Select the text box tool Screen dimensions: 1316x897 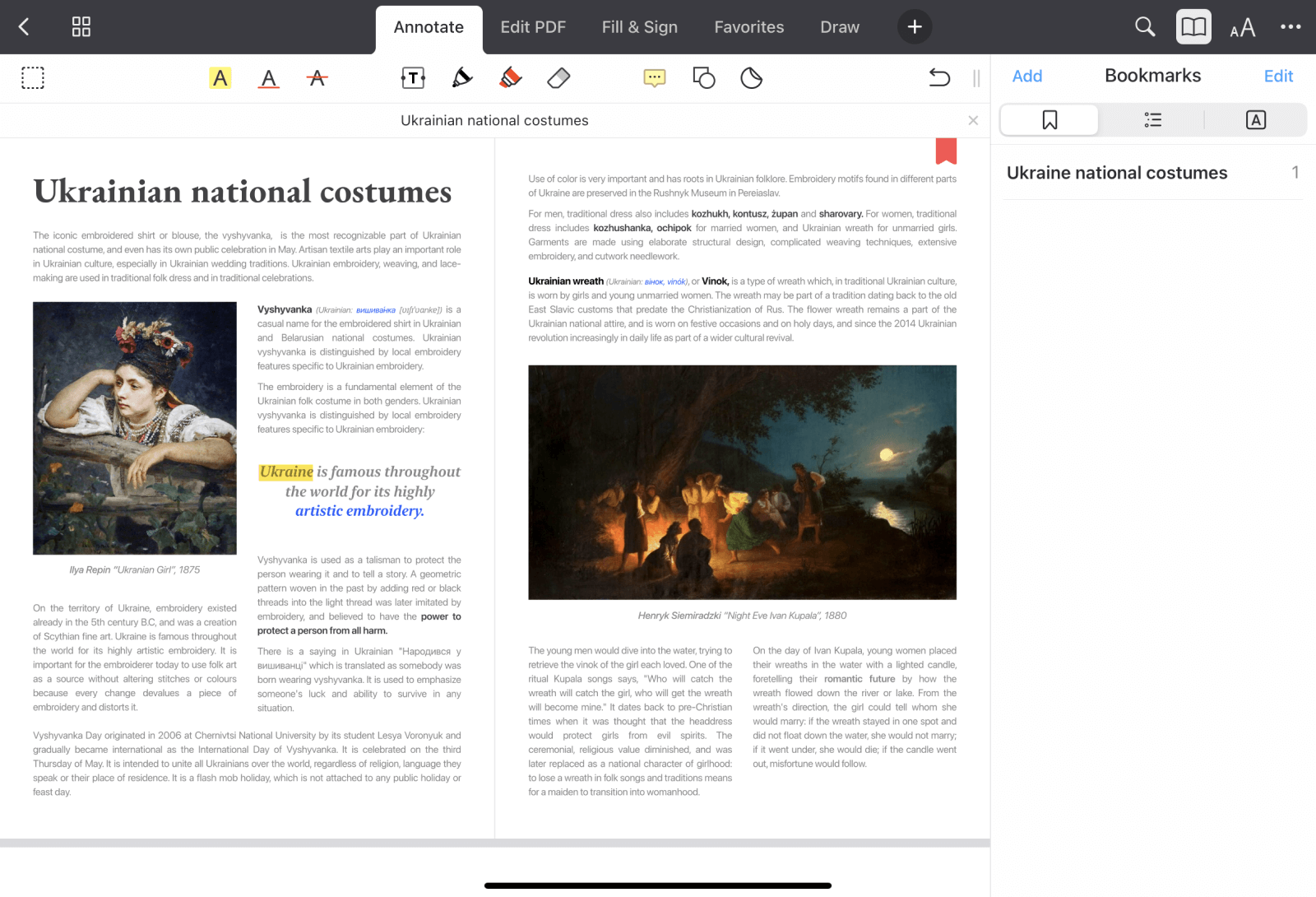[413, 78]
